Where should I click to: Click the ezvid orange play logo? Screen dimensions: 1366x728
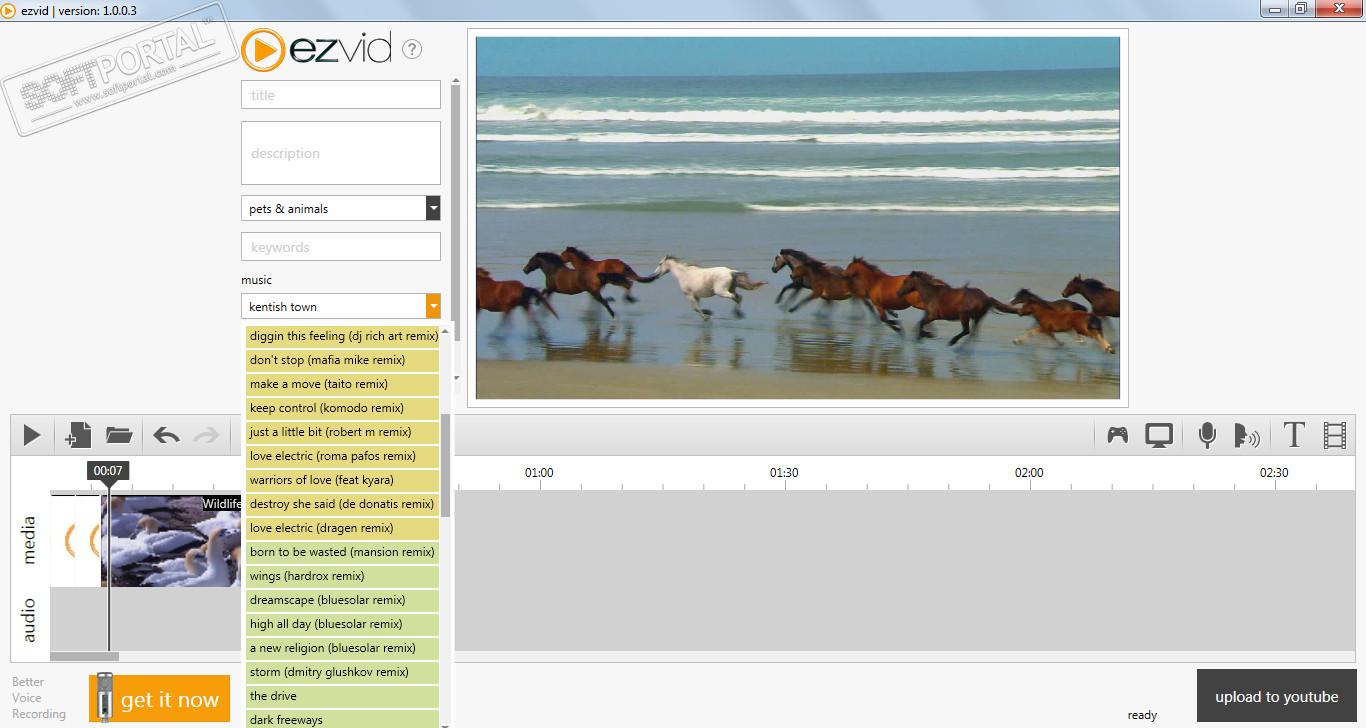(x=263, y=50)
